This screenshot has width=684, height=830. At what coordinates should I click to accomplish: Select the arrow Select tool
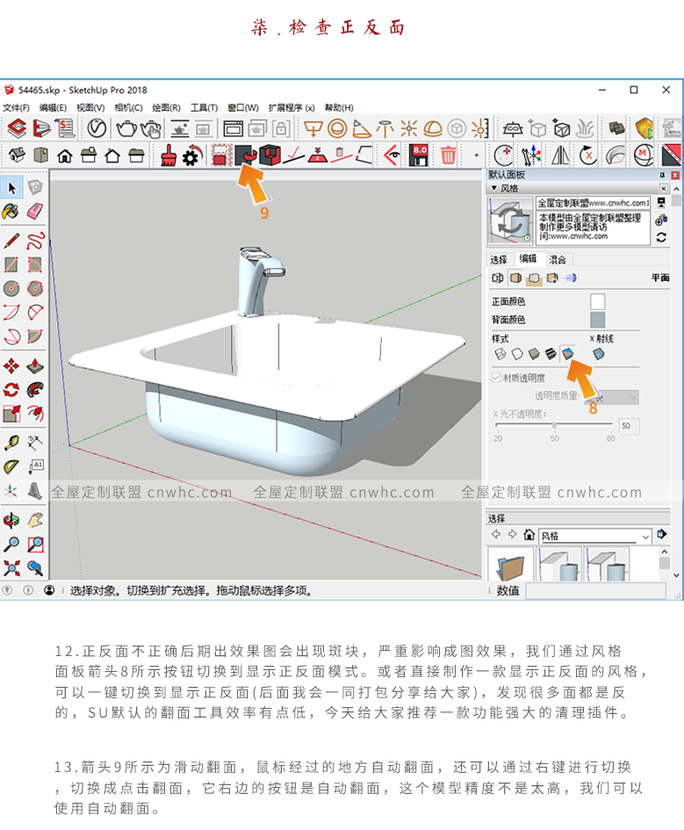pyautogui.click(x=12, y=187)
